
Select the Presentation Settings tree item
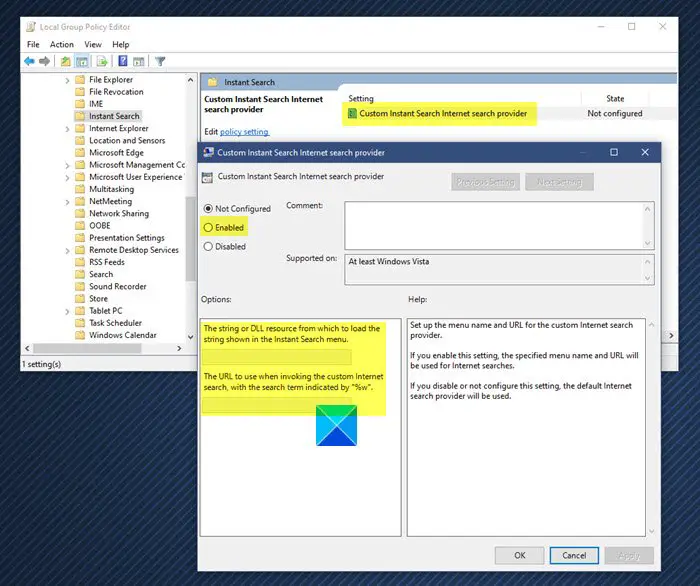(x=127, y=238)
